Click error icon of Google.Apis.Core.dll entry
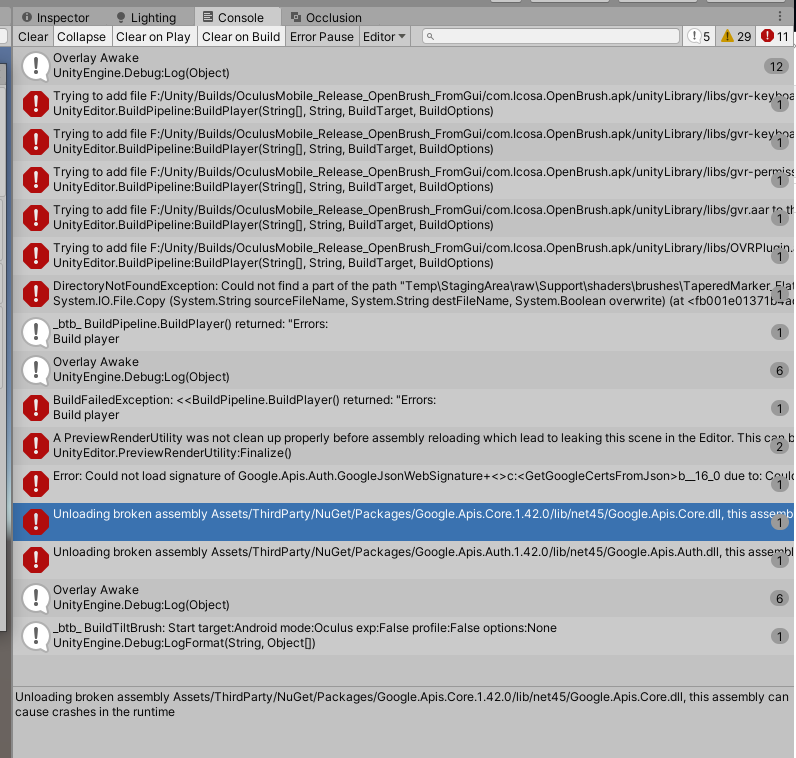The height and width of the screenshot is (758, 796). [x=36, y=522]
